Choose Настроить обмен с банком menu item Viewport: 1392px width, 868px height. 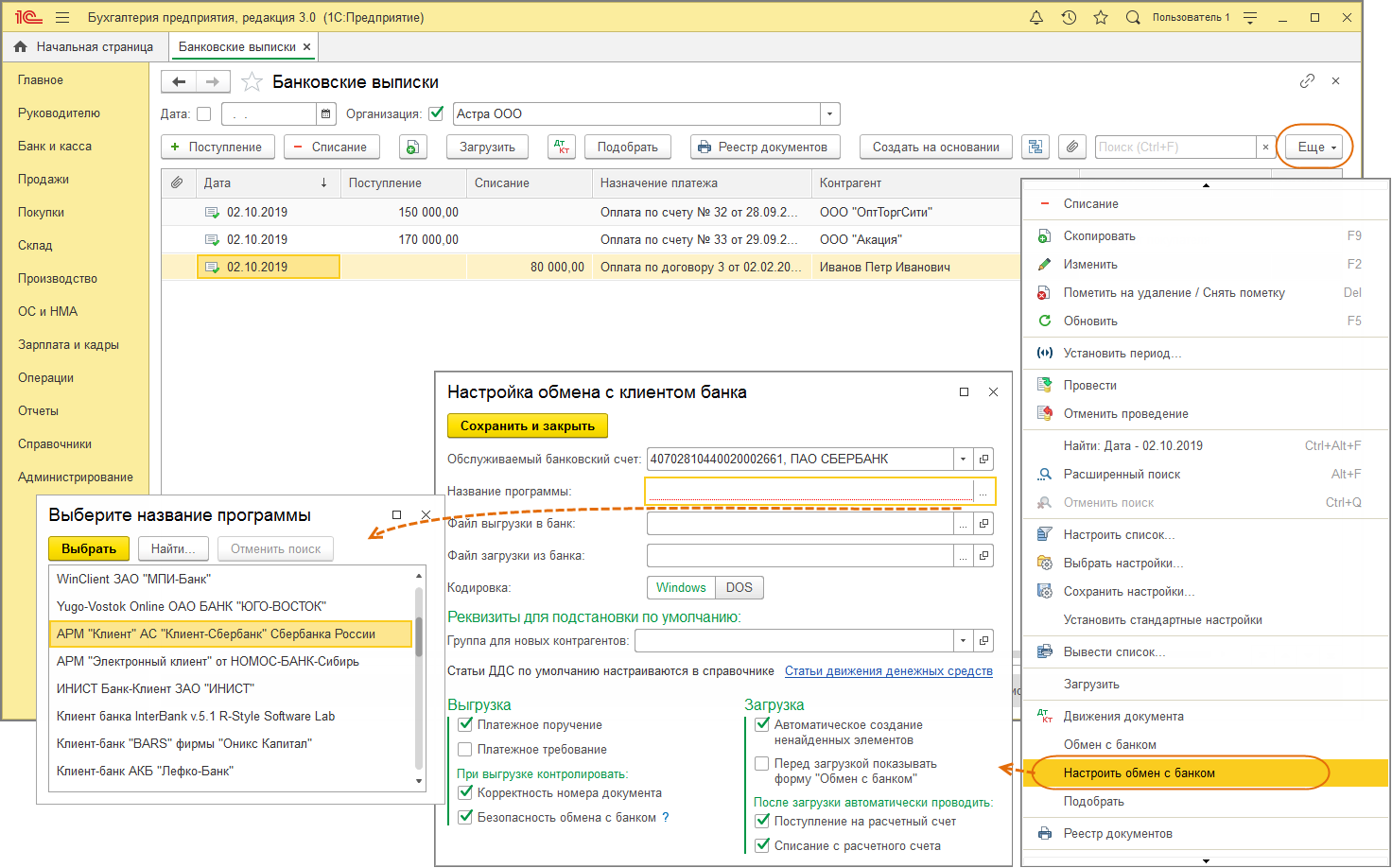point(1206,773)
